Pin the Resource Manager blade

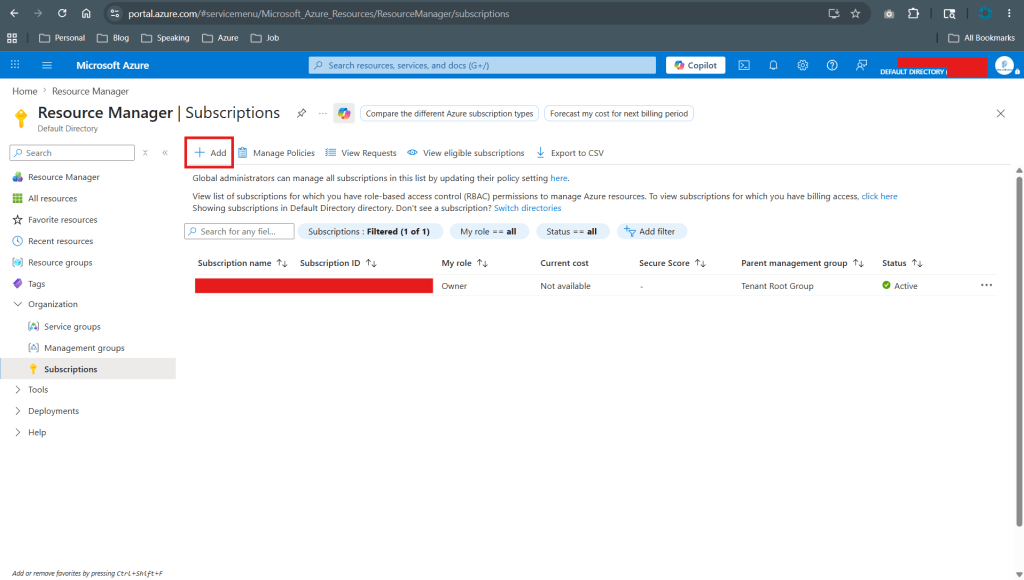pos(301,113)
